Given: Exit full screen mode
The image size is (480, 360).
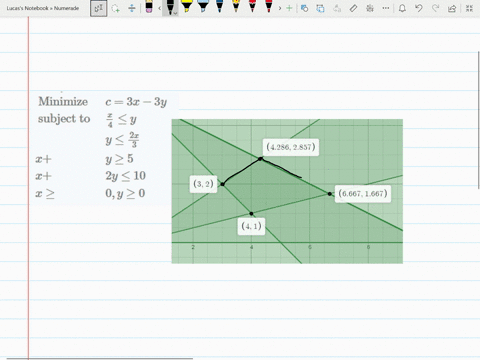Looking at the screenshot, I should [469, 8].
